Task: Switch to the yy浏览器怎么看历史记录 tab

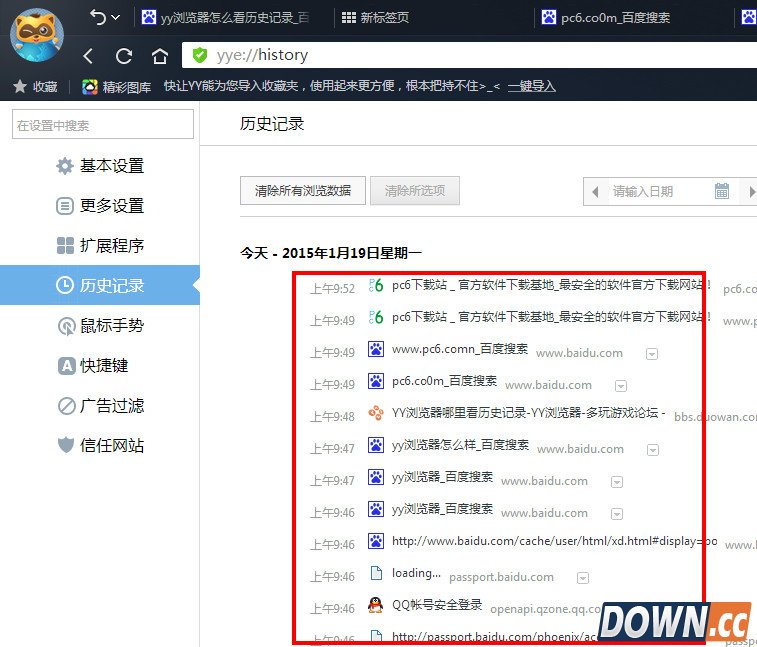Action: [225, 18]
